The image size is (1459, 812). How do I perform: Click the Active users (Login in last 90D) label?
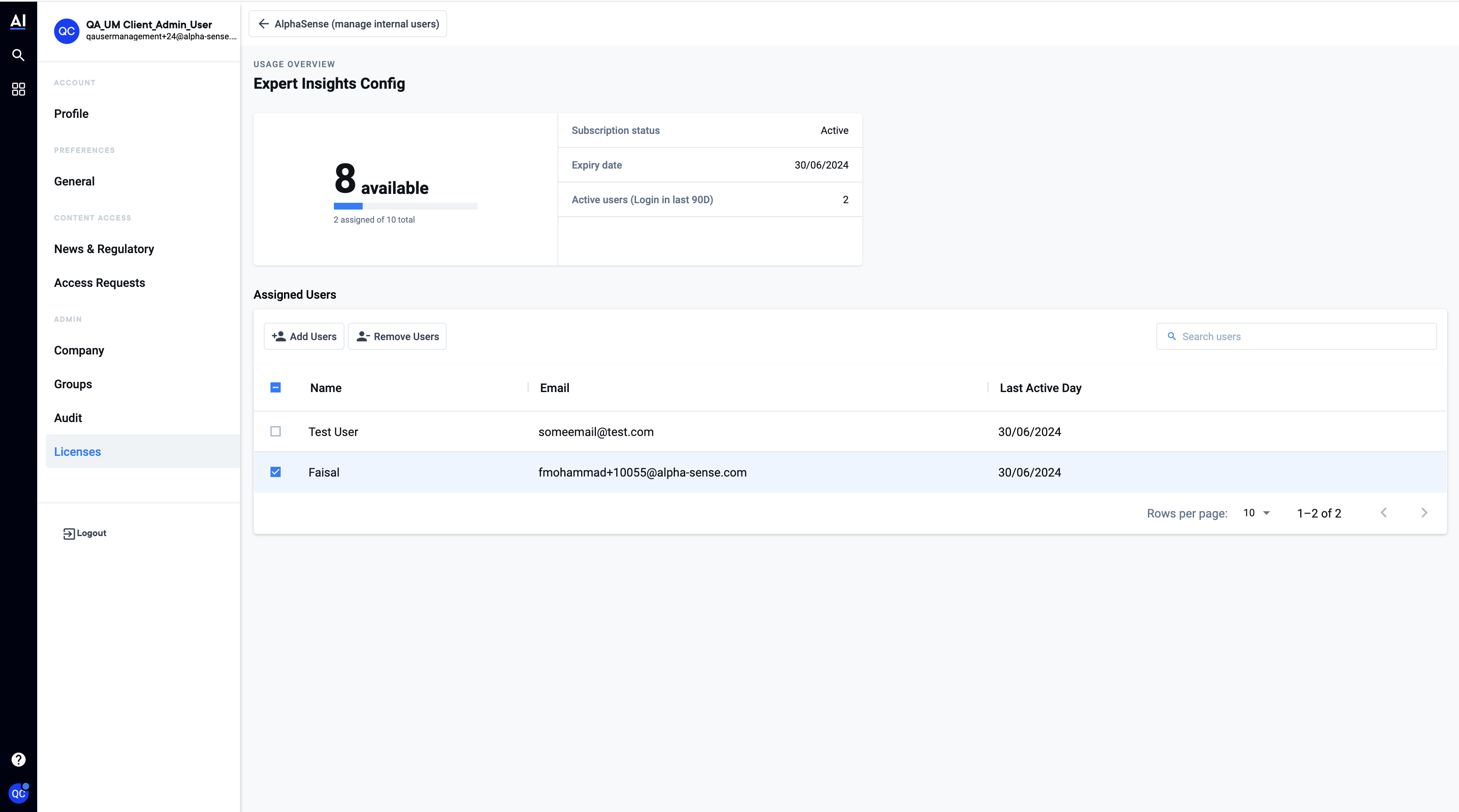[x=642, y=199]
